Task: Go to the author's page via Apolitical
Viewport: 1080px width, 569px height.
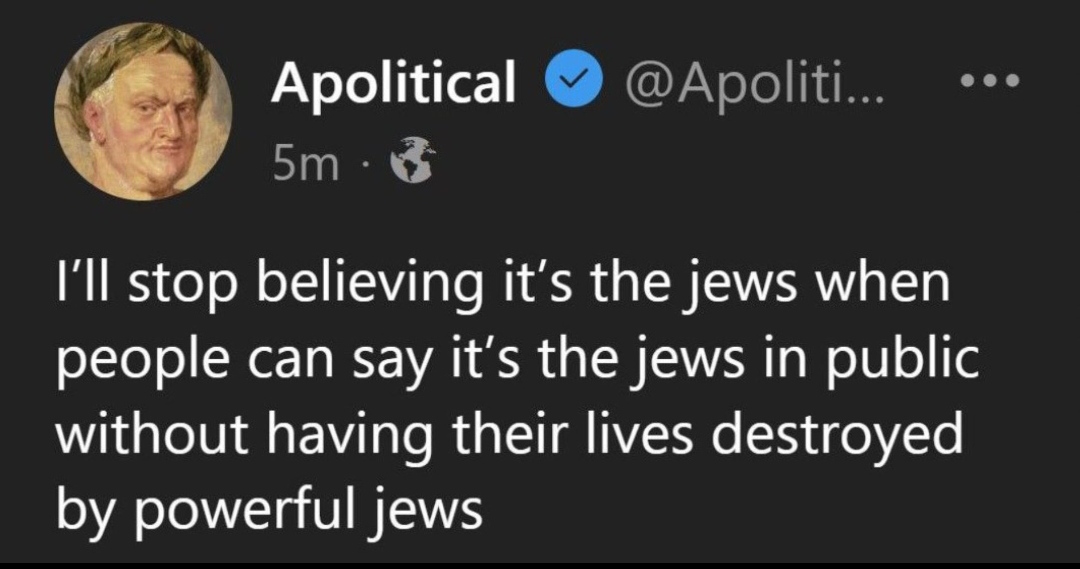Action: tap(394, 82)
